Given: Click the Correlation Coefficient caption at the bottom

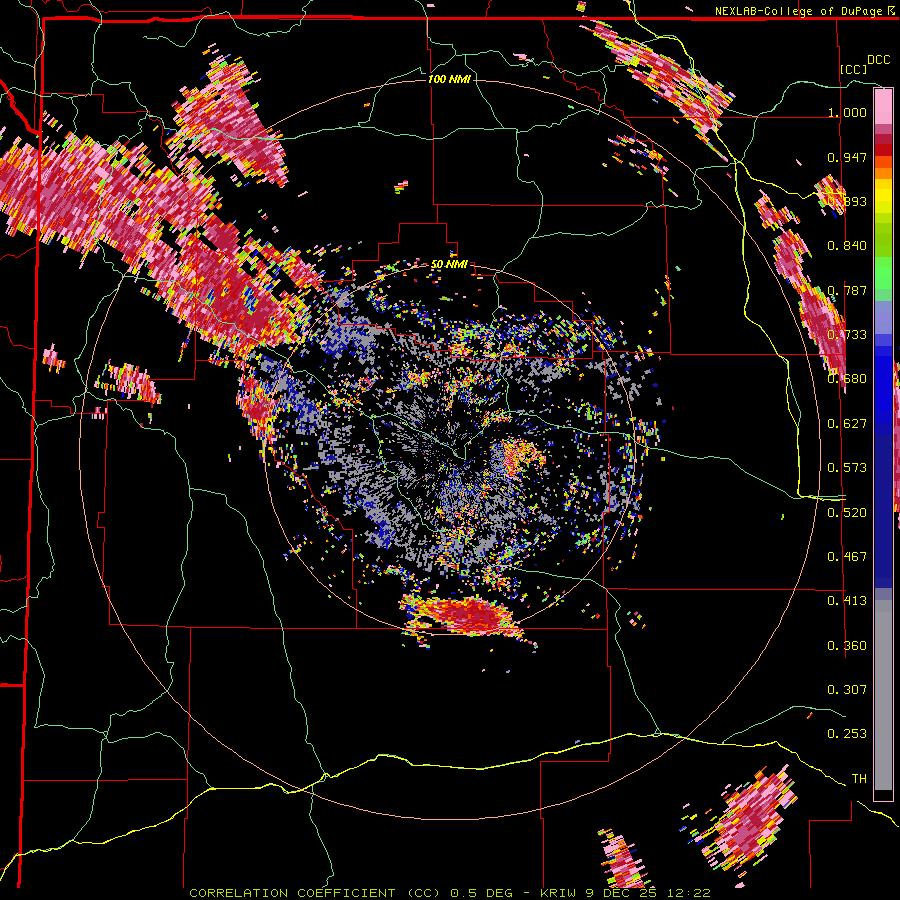Looking at the screenshot, I should (450, 893).
